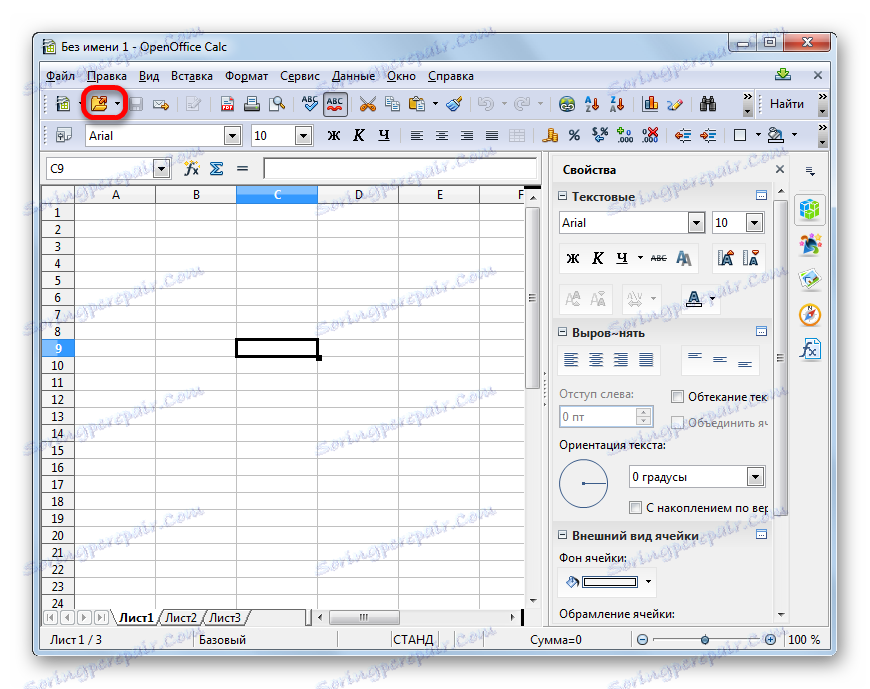Click the New spreadsheet icon
The image size is (870, 689).
(x=63, y=104)
